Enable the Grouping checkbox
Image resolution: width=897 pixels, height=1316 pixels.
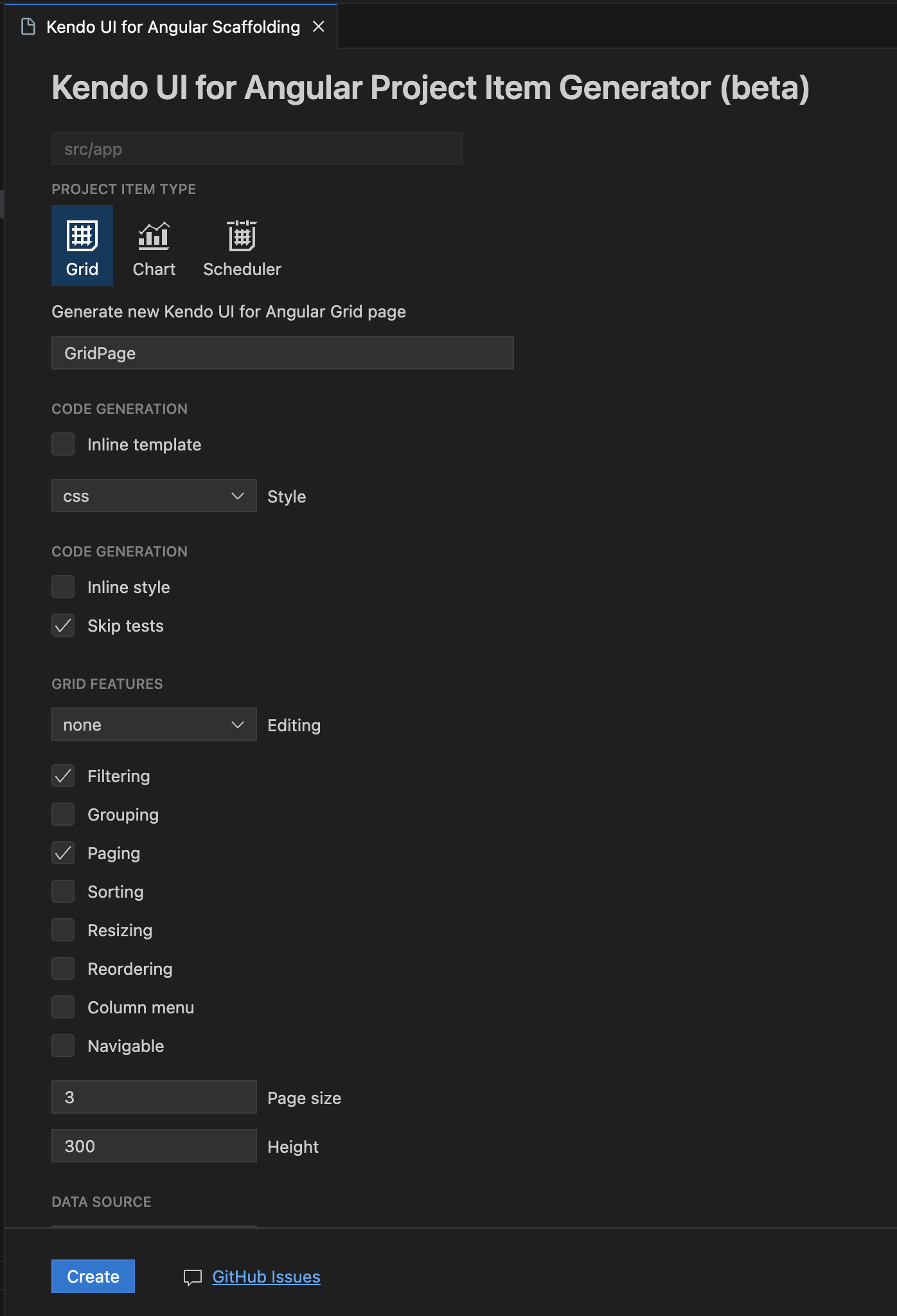[63, 814]
